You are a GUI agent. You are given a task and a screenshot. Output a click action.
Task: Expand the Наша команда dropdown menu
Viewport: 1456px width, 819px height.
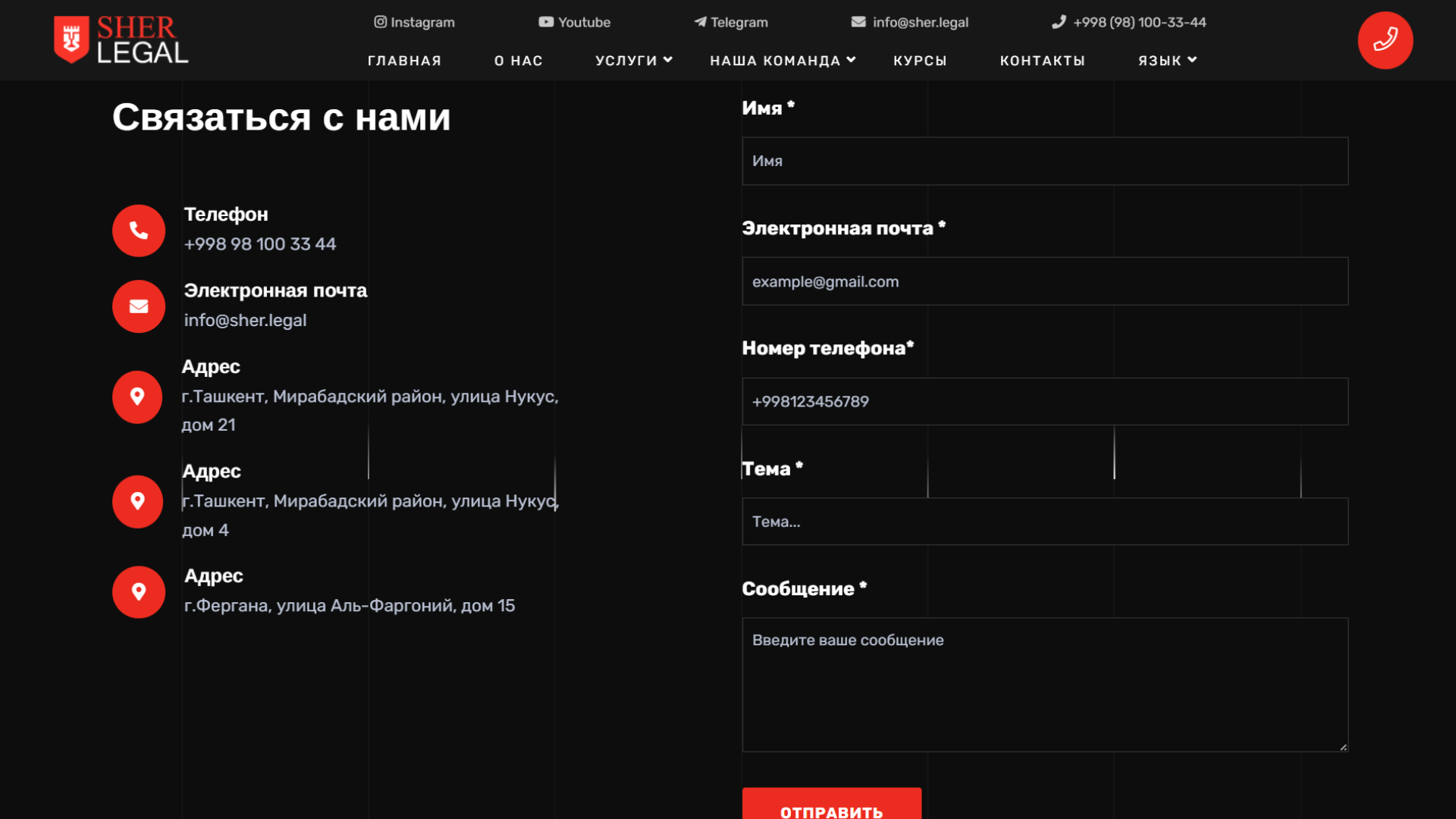(x=782, y=60)
